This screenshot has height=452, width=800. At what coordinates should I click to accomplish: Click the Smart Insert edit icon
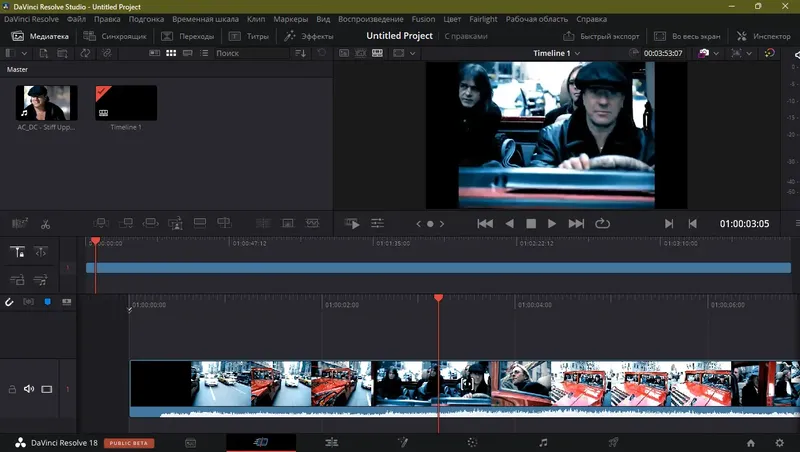click(101, 223)
